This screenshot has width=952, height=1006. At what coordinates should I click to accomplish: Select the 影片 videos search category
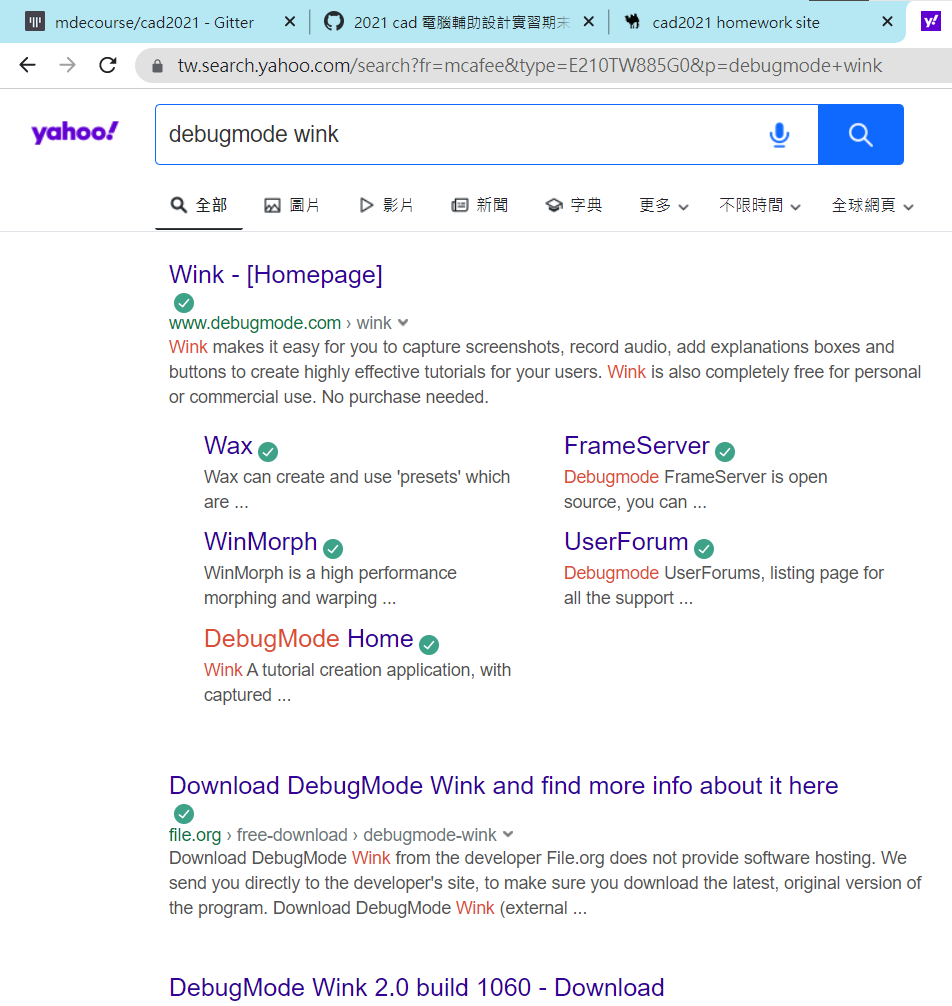(x=386, y=205)
